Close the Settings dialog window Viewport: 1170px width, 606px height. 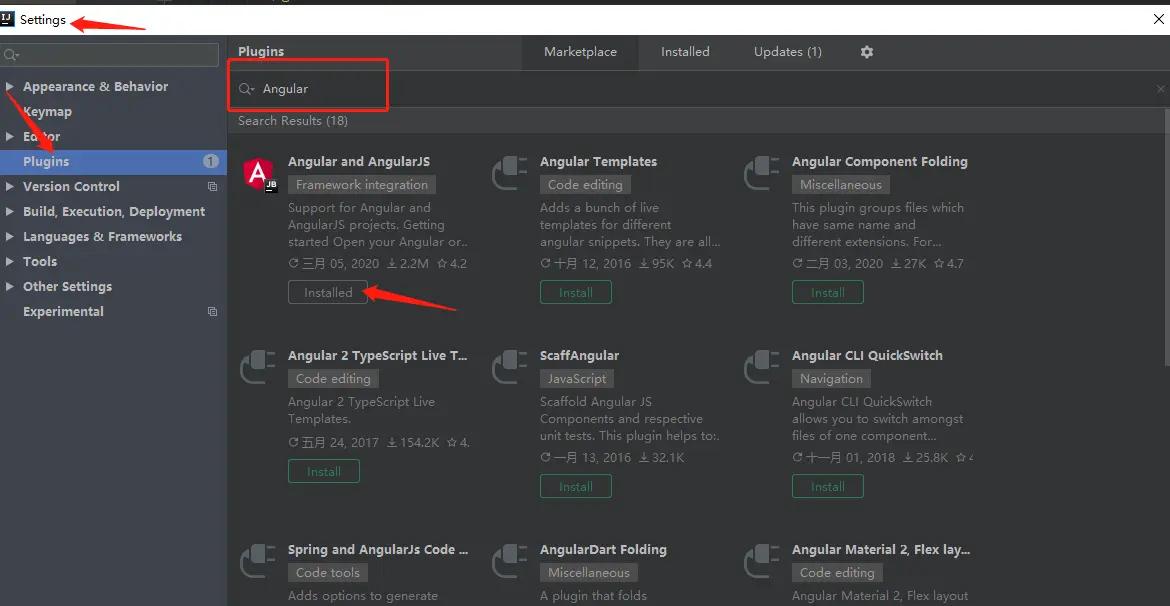coord(1158,19)
